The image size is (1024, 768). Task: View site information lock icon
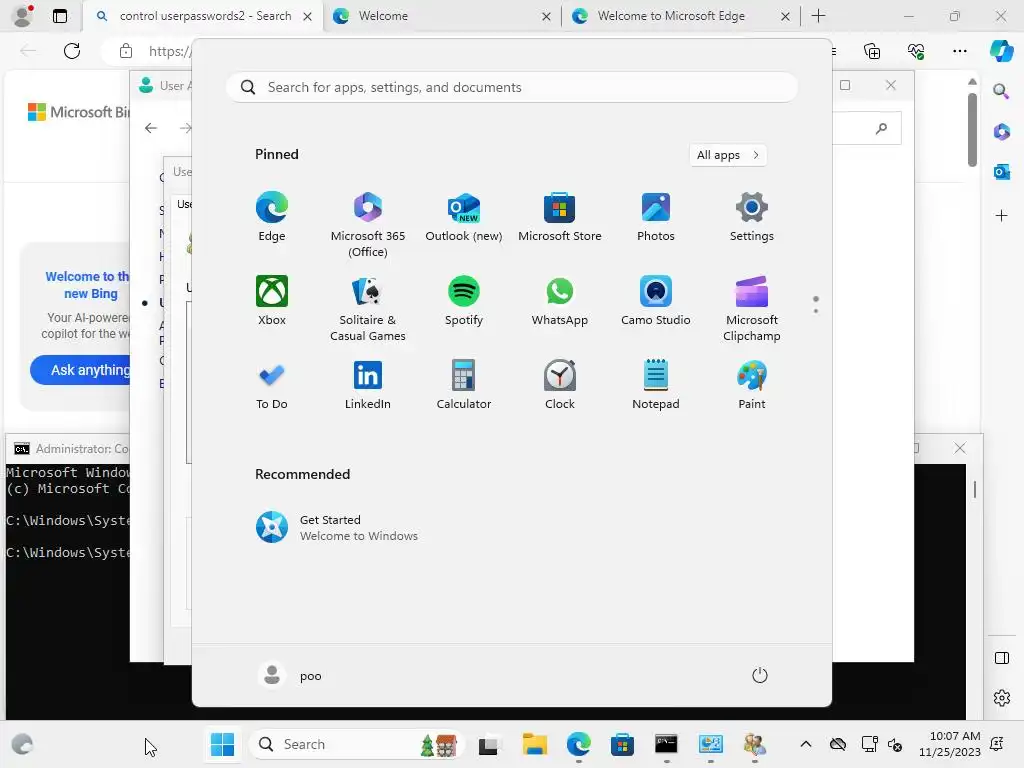point(126,51)
